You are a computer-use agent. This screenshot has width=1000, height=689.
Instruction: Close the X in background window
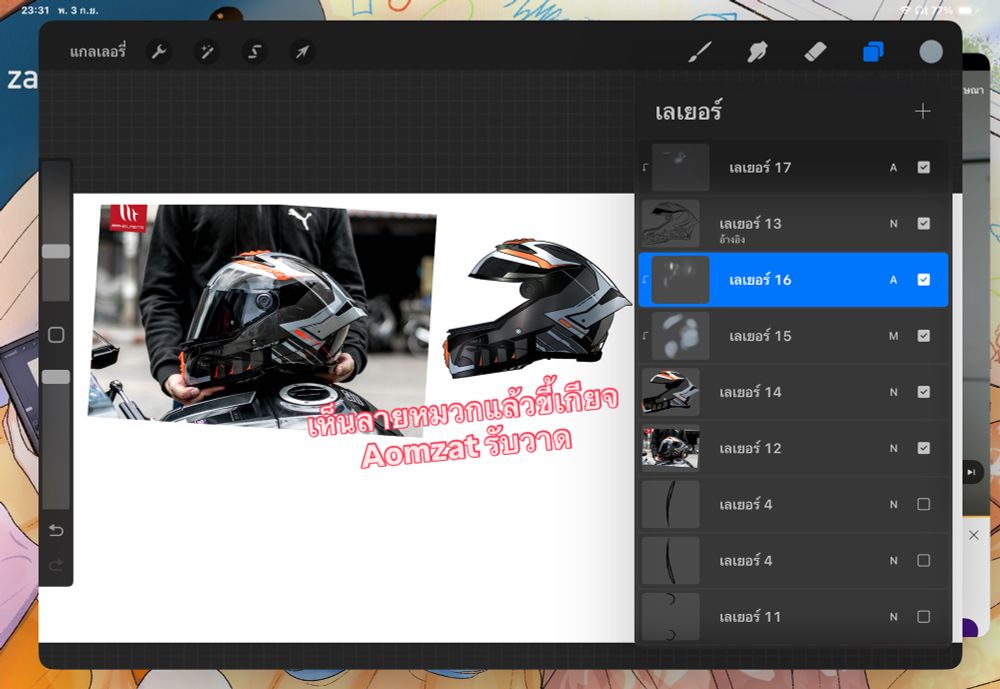tap(973, 535)
